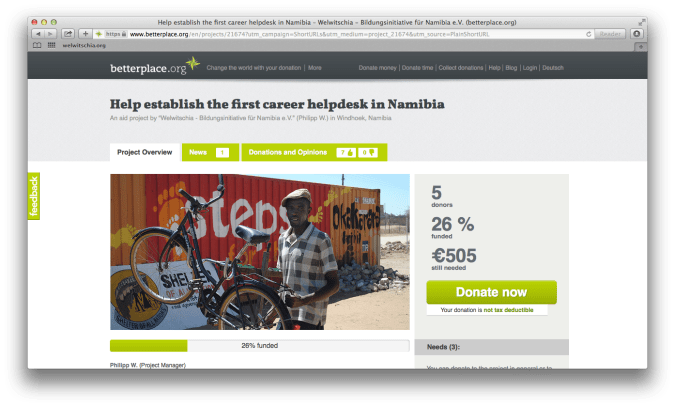Click the thumbs-down opinions count badge
This screenshot has height=407, width=675.
coord(367,152)
